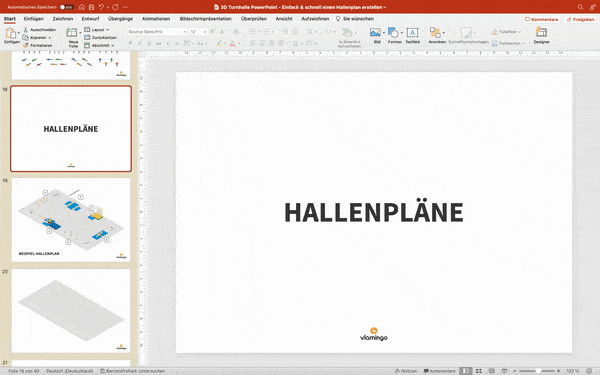Start slideshow icon in the status bar
This screenshot has height=375, width=600.
point(504,371)
